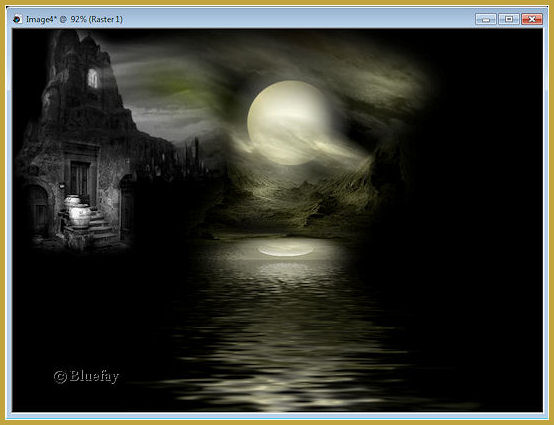Click the cypress tree silhouettes beside the house

193,157
